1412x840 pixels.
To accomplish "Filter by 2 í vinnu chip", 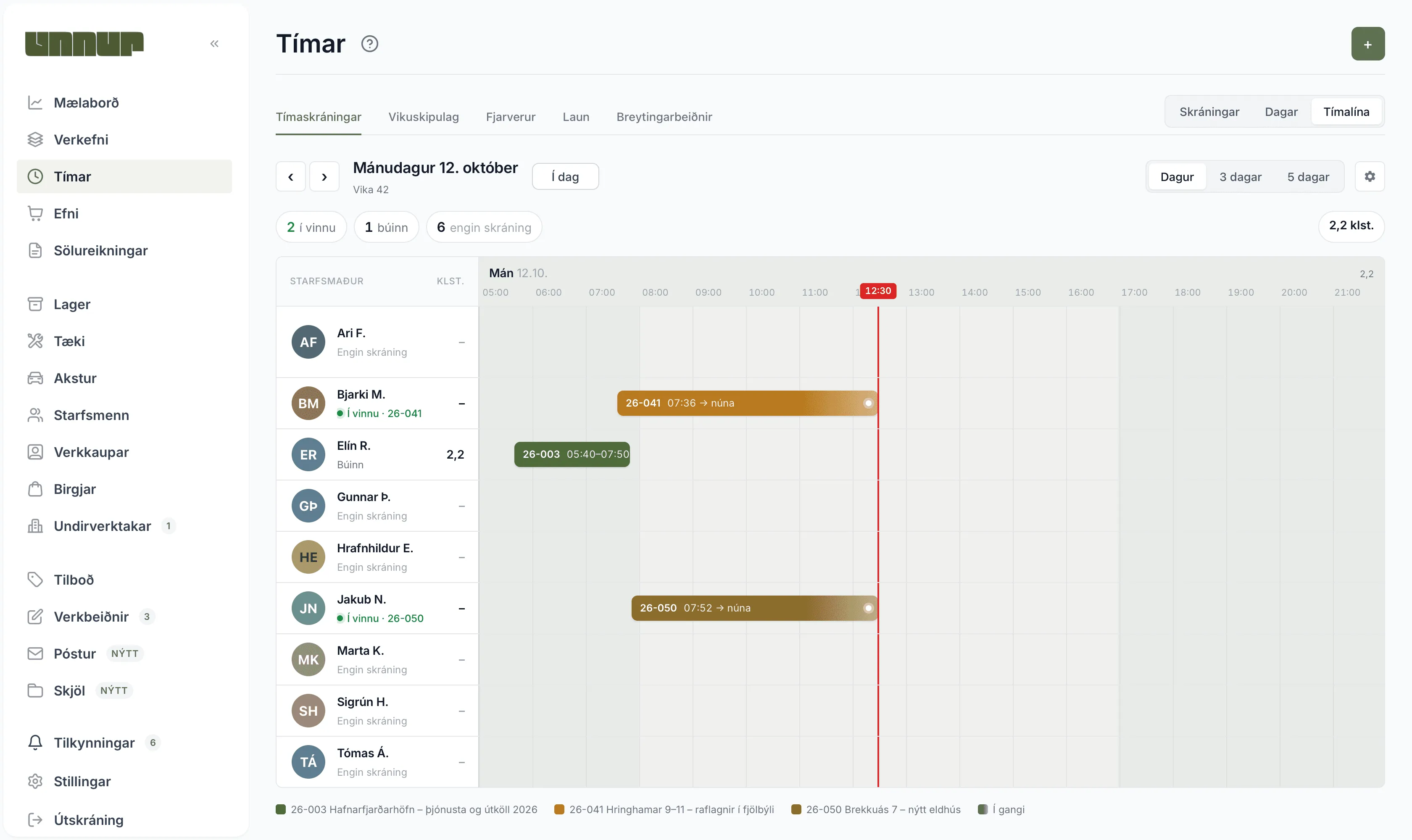I will 311,227.
